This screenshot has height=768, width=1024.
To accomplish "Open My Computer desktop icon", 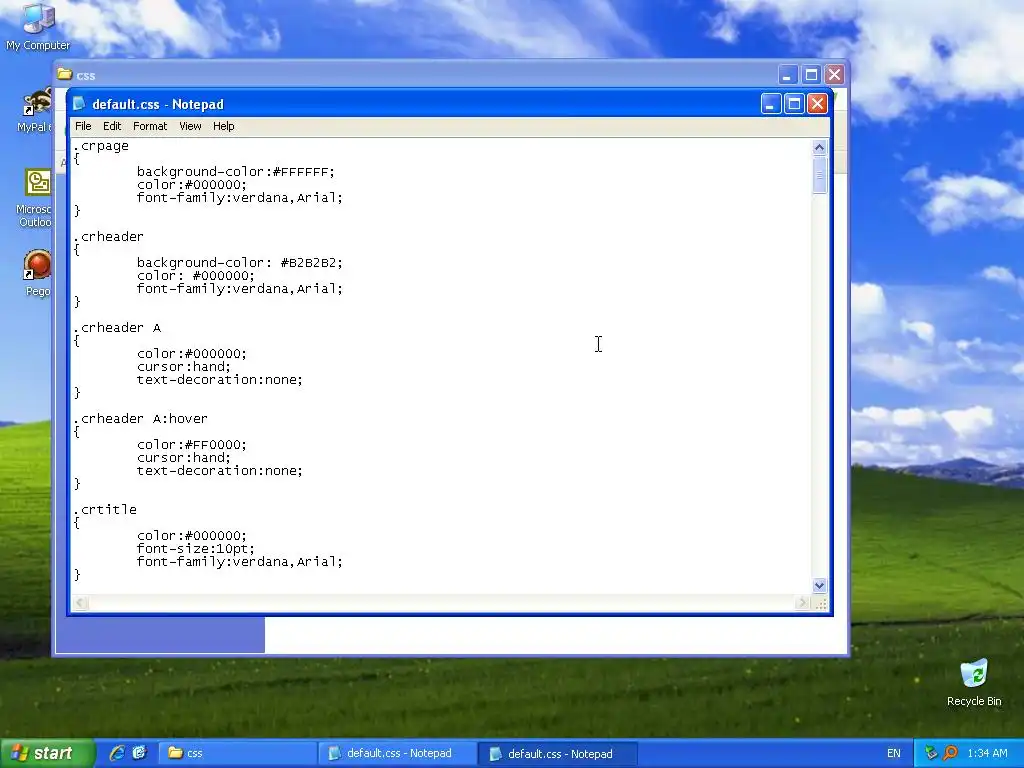I will pyautogui.click(x=38, y=26).
